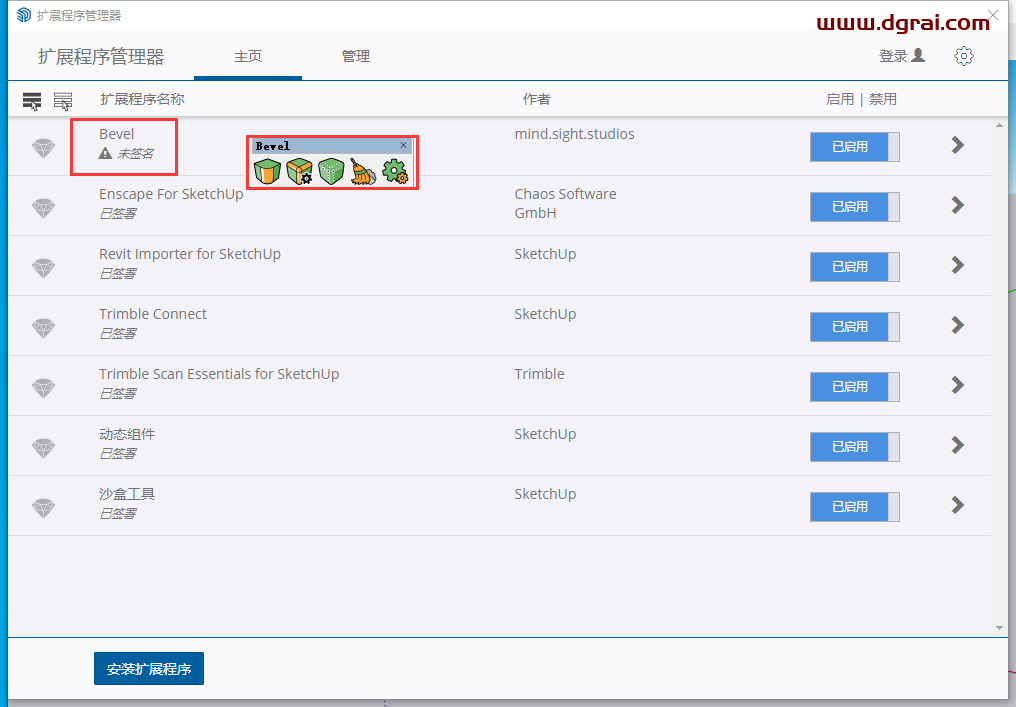This screenshot has width=1016, height=707.
Task: Click the Bevel unsigned warning triangle icon
Action: point(105,154)
